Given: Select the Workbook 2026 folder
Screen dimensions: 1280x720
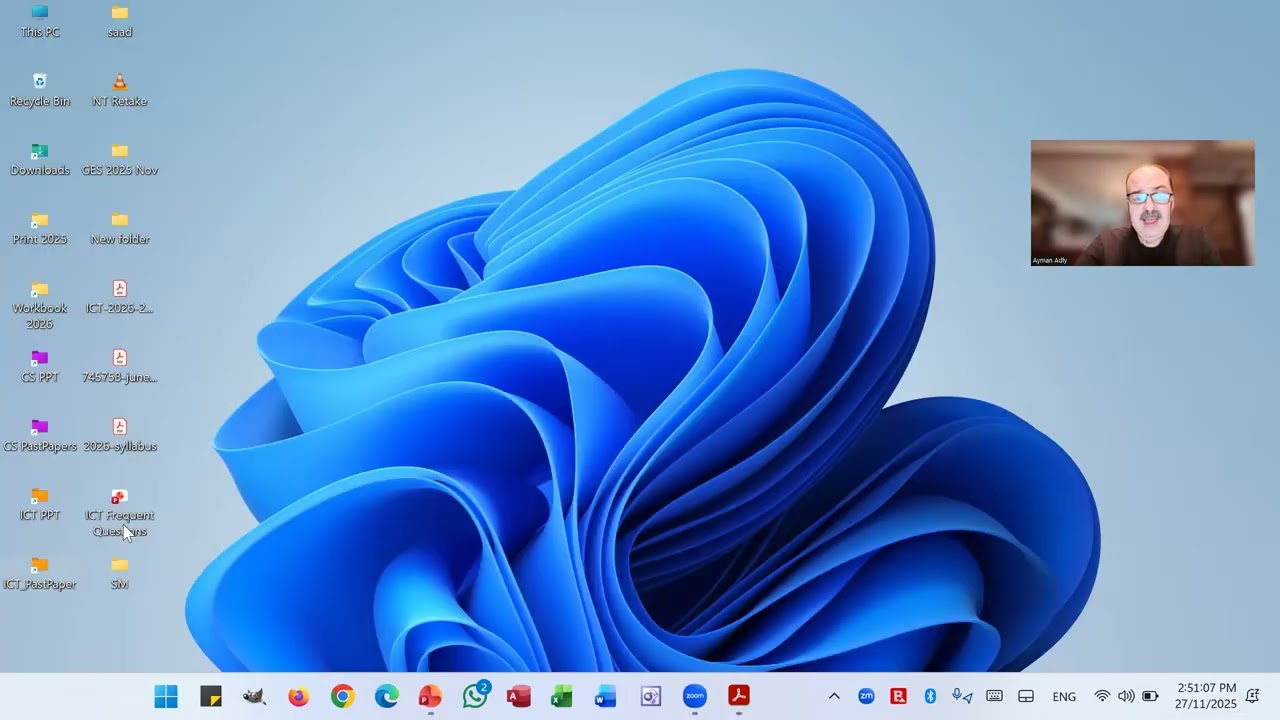Looking at the screenshot, I should (x=40, y=305).
